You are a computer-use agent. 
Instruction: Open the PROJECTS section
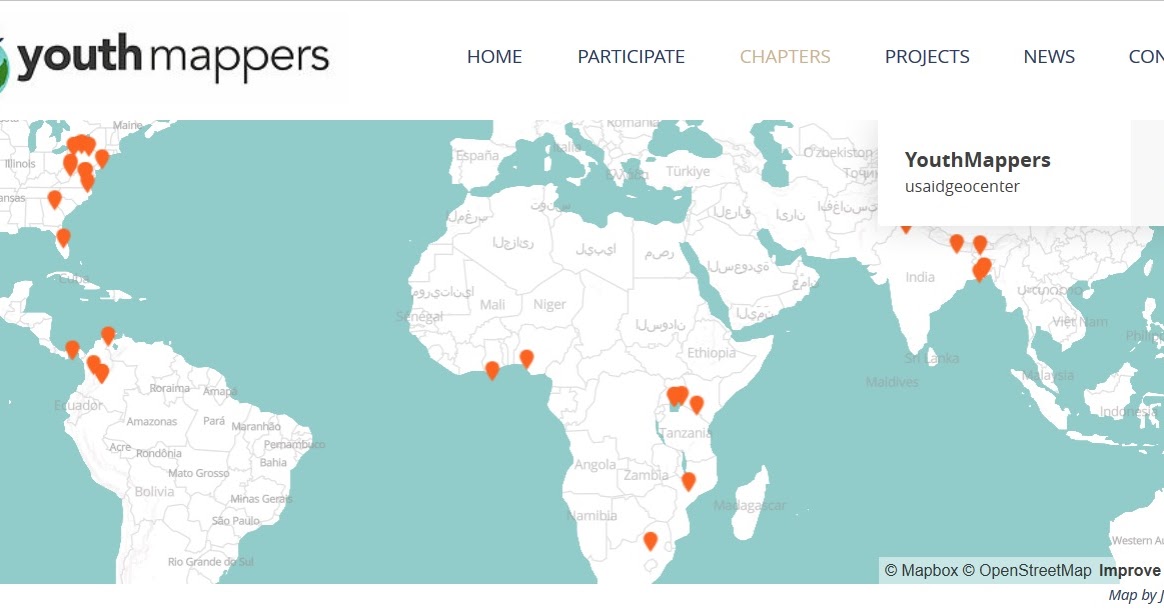pyautogui.click(x=927, y=57)
